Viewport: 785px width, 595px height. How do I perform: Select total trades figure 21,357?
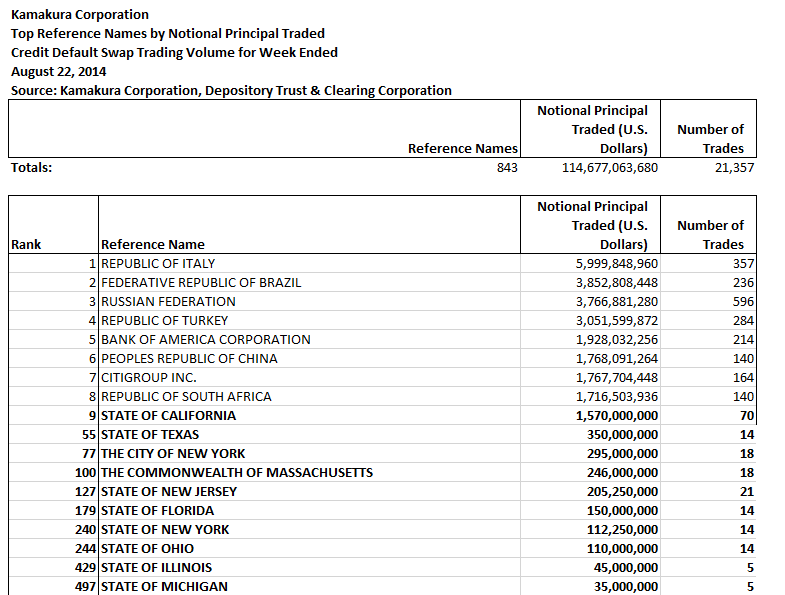(734, 167)
